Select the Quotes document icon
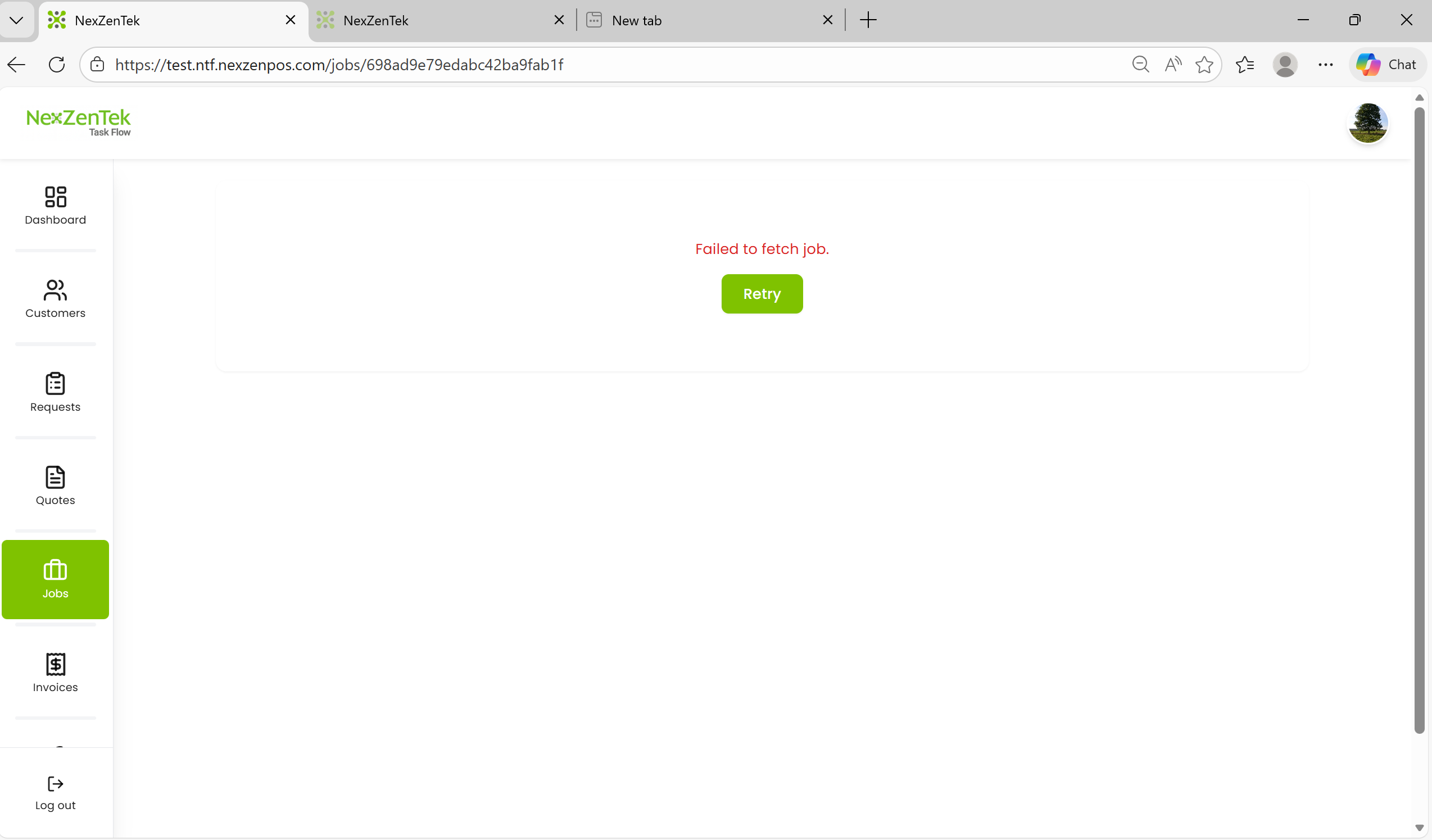 click(x=55, y=478)
